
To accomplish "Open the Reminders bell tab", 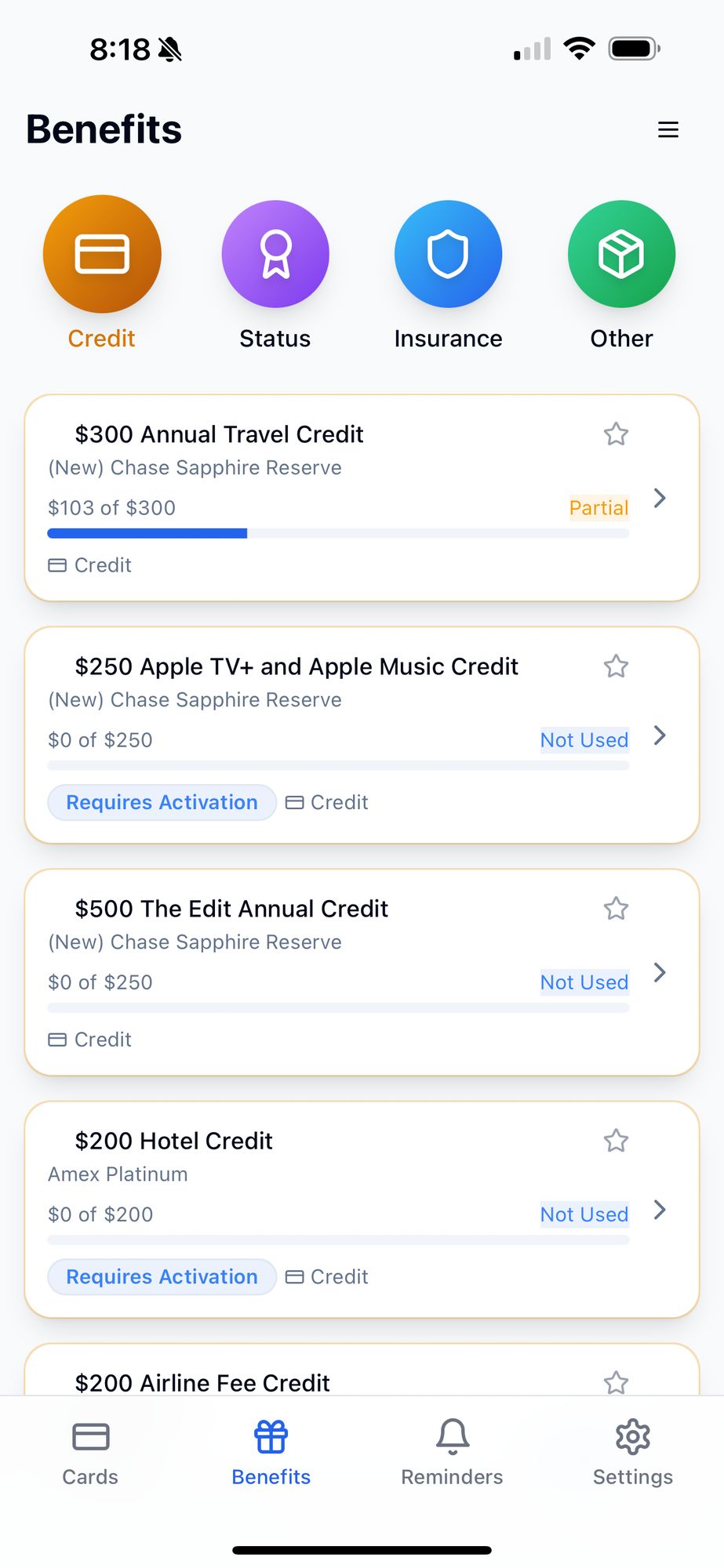I will click(x=452, y=1452).
